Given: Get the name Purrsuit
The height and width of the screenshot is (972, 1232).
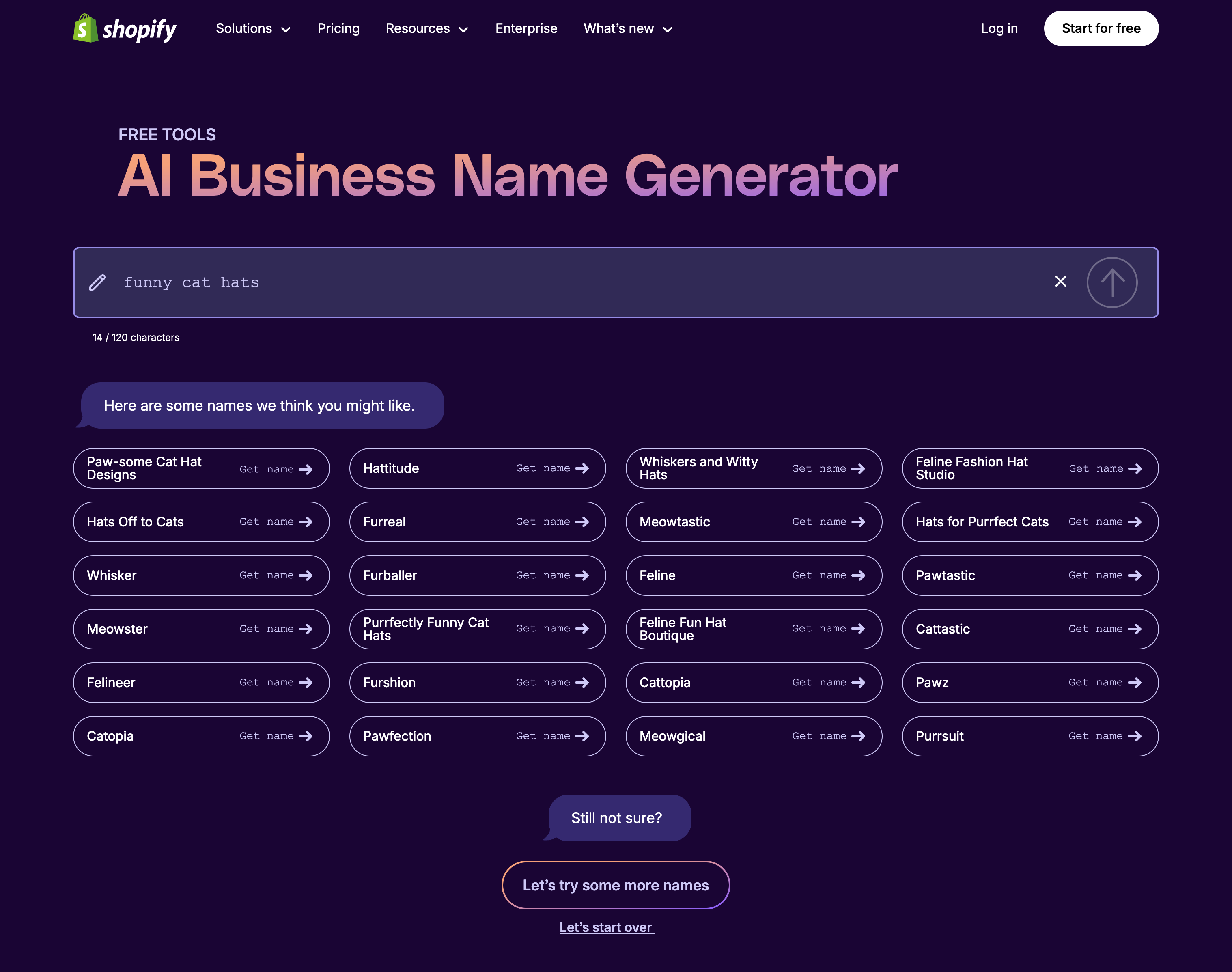Looking at the screenshot, I should (x=1105, y=736).
